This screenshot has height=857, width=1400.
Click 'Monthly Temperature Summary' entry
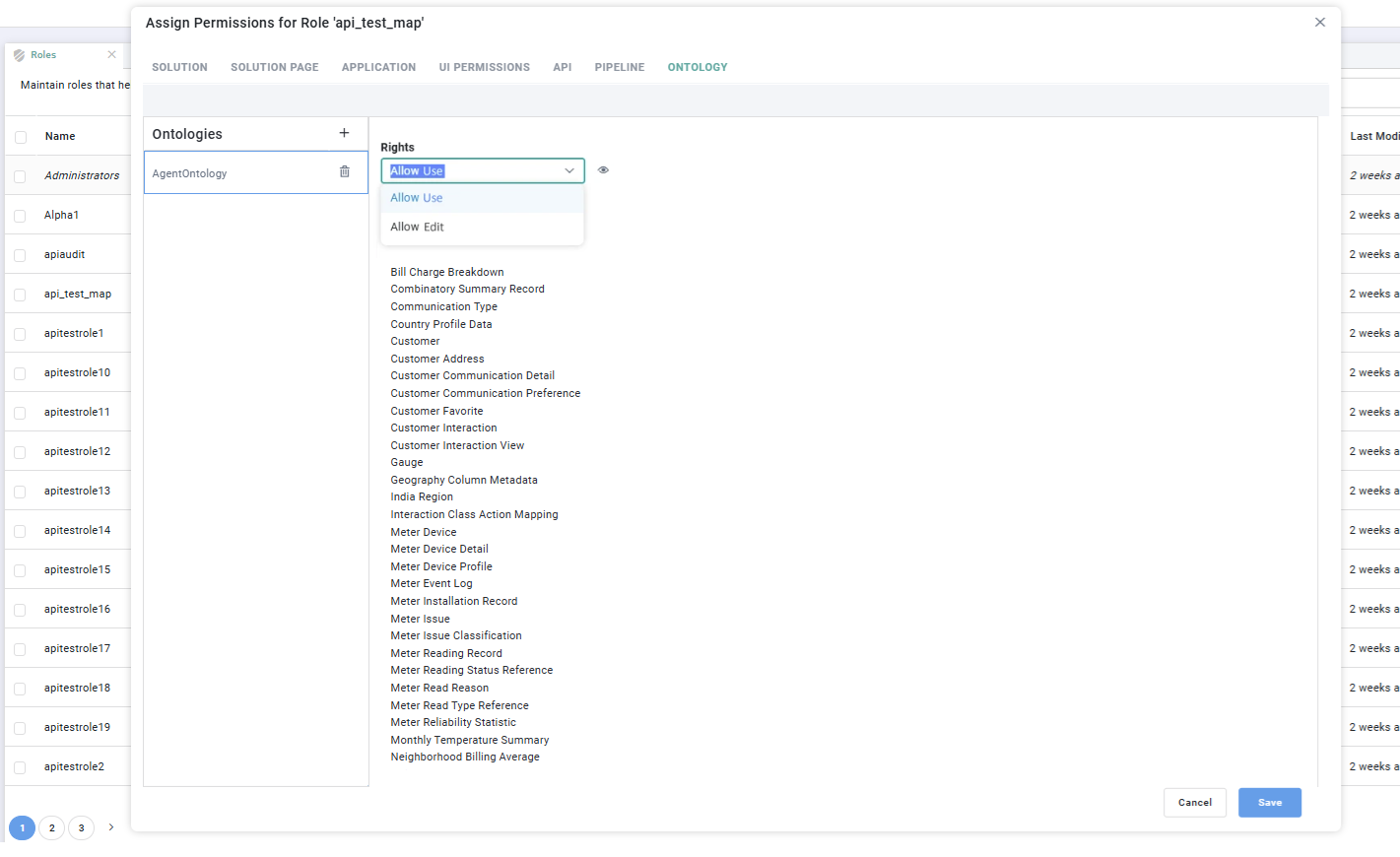(x=470, y=740)
